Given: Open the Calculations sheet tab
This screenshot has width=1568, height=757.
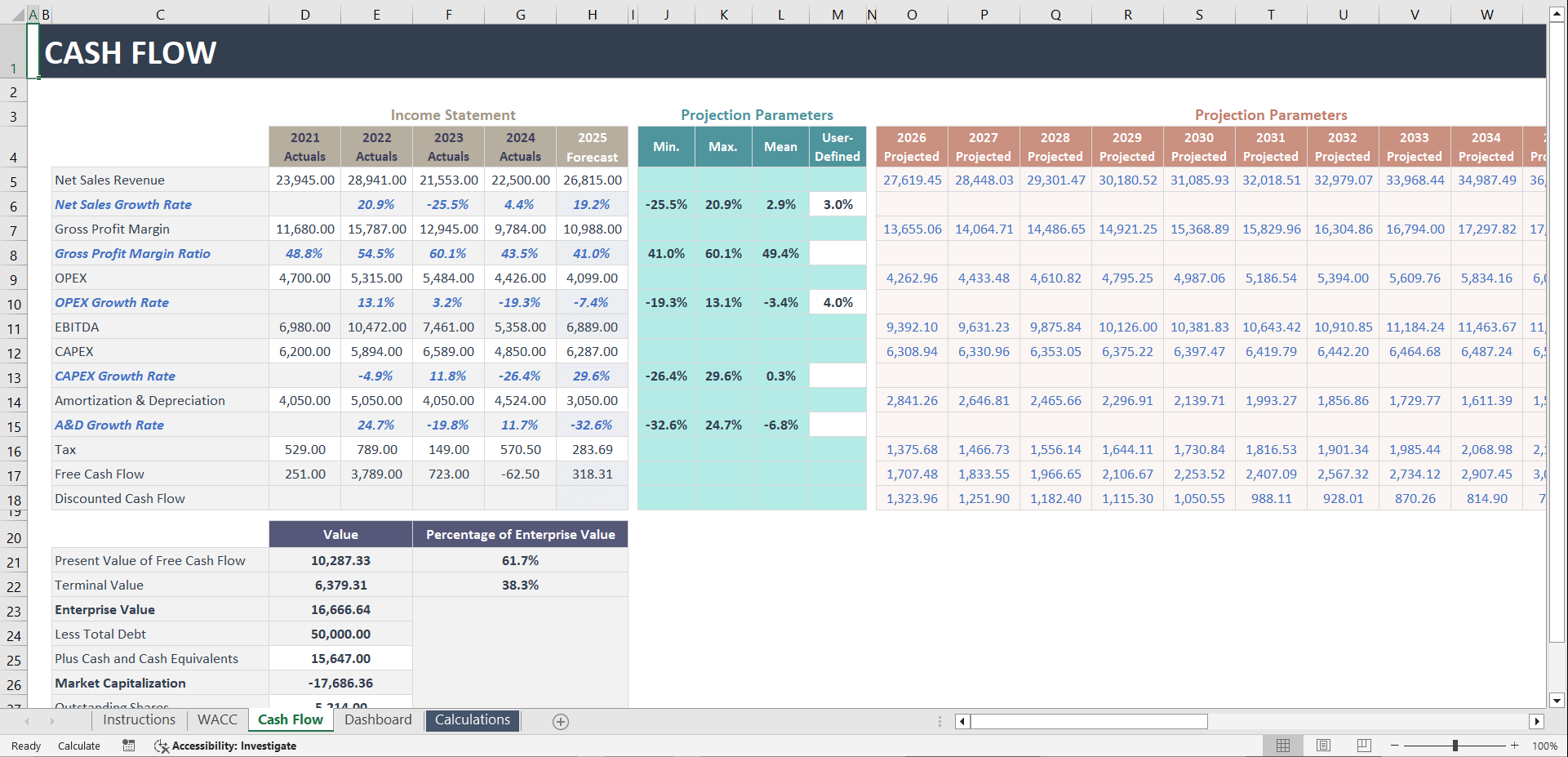Looking at the screenshot, I should 472,719.
